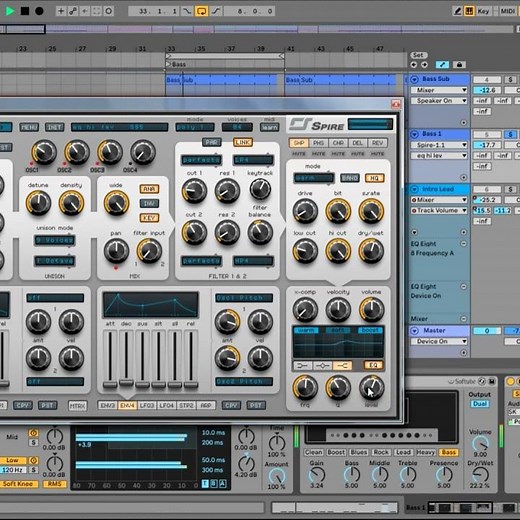Fold the Bass 1 track
This screenshot has width=520, height=520.
click(x=414, y=134)
